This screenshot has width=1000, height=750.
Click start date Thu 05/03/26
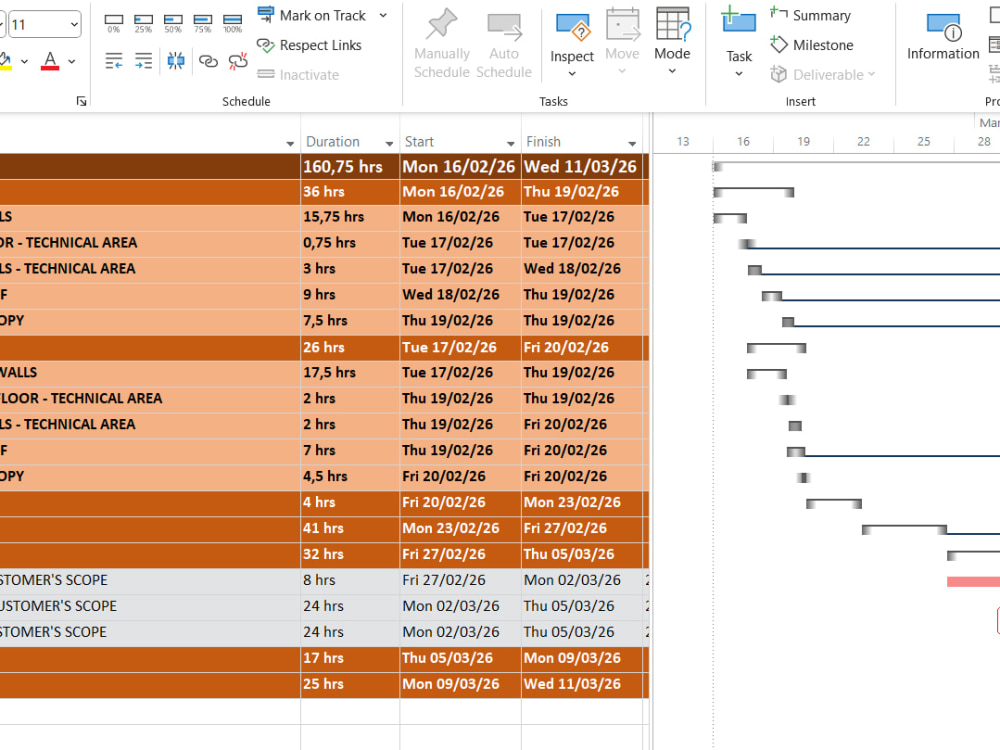[x=460, y=658]
